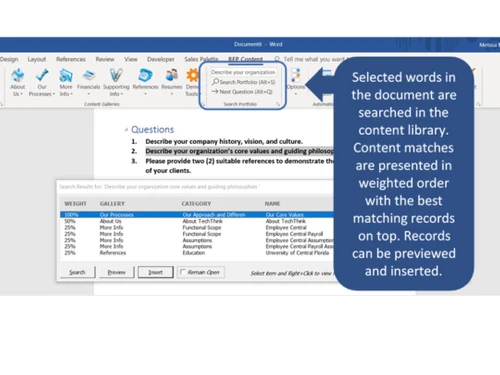The width and height of the screenshot is (500, 375).
Task: Expand the Options dropdown arrow
Action: pos(296,94)
